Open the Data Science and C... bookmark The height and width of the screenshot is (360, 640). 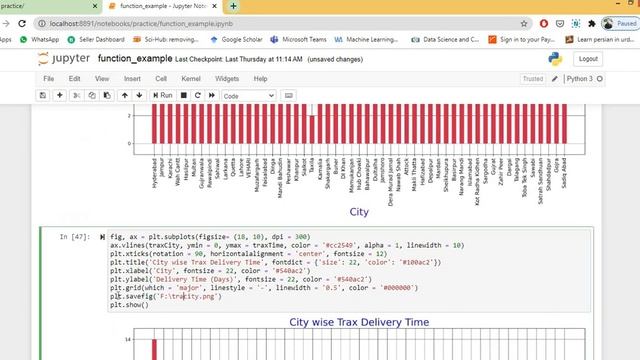pos(445,40)
